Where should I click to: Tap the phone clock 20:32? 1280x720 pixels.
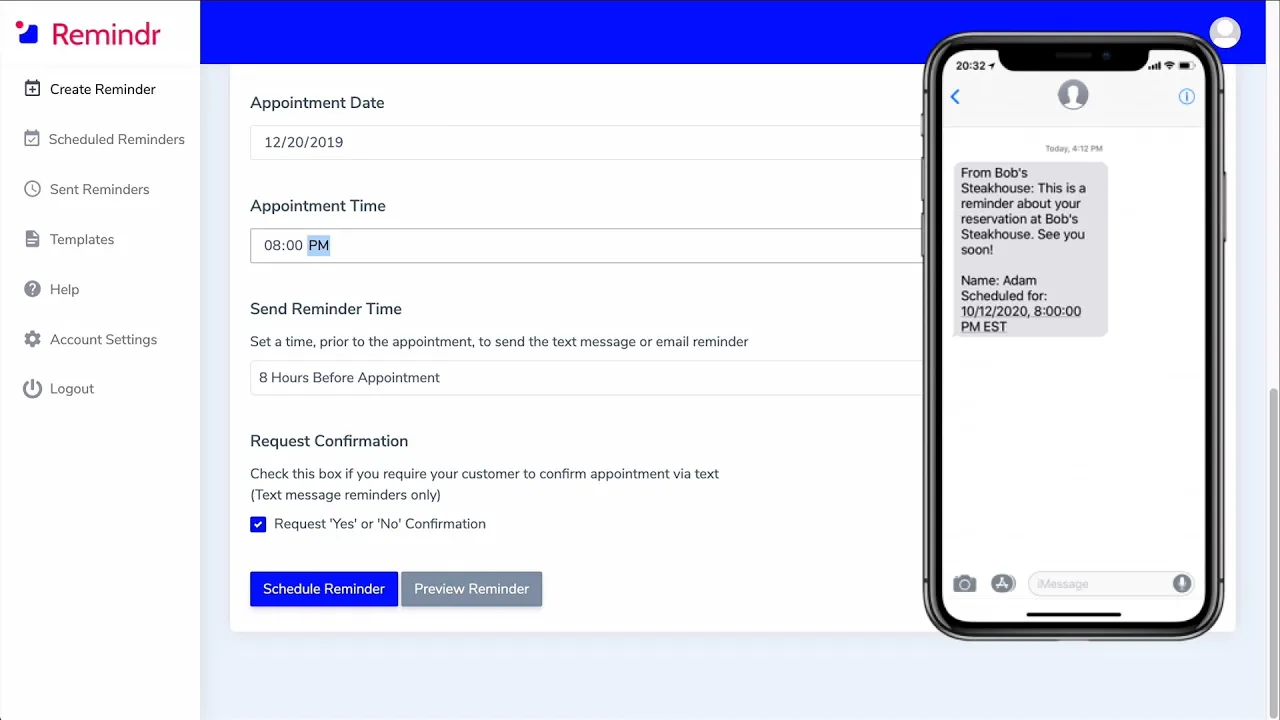coord(970,66)
